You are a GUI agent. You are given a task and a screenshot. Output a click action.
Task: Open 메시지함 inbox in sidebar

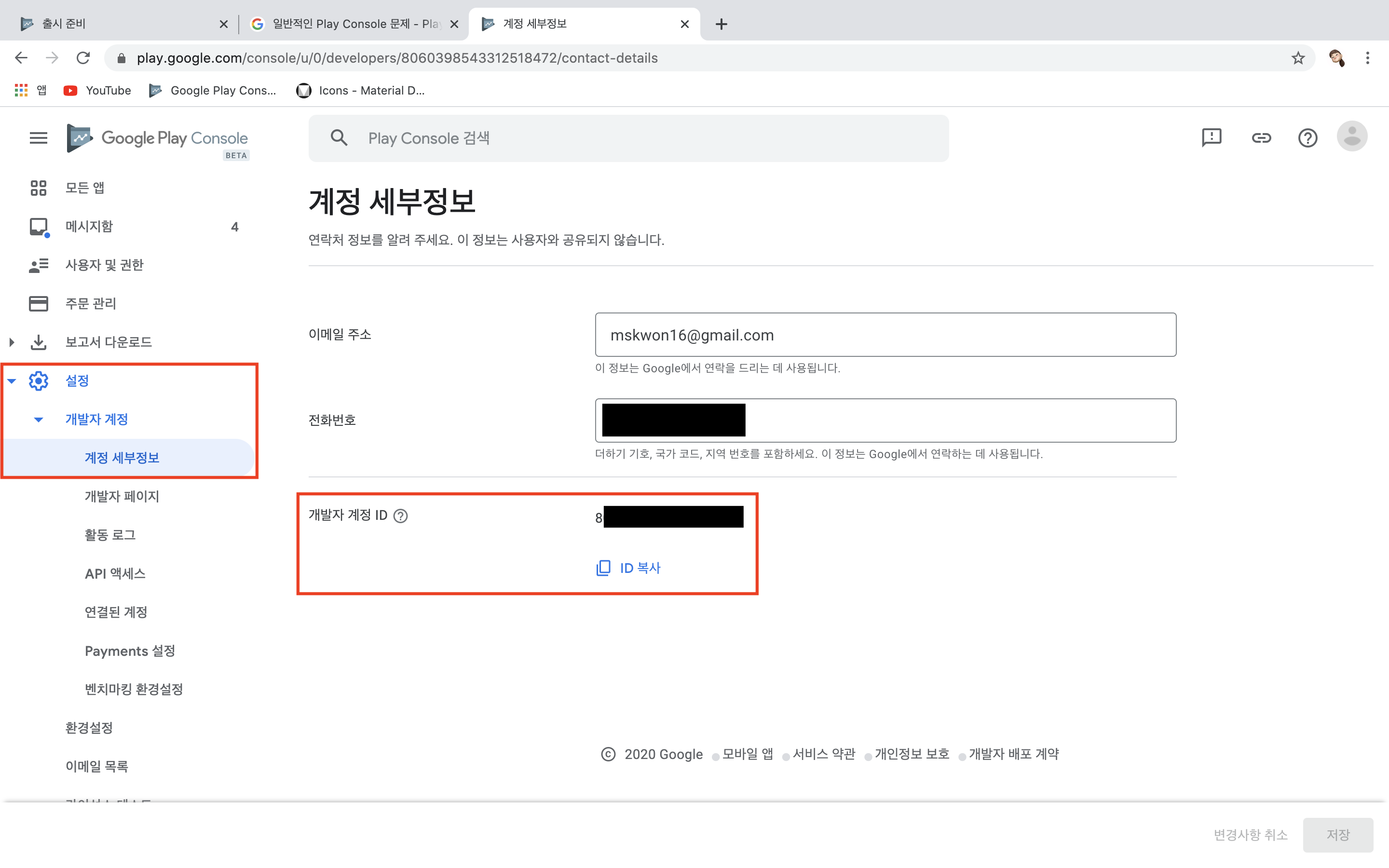pyautogui.click(x=89, y=227)
